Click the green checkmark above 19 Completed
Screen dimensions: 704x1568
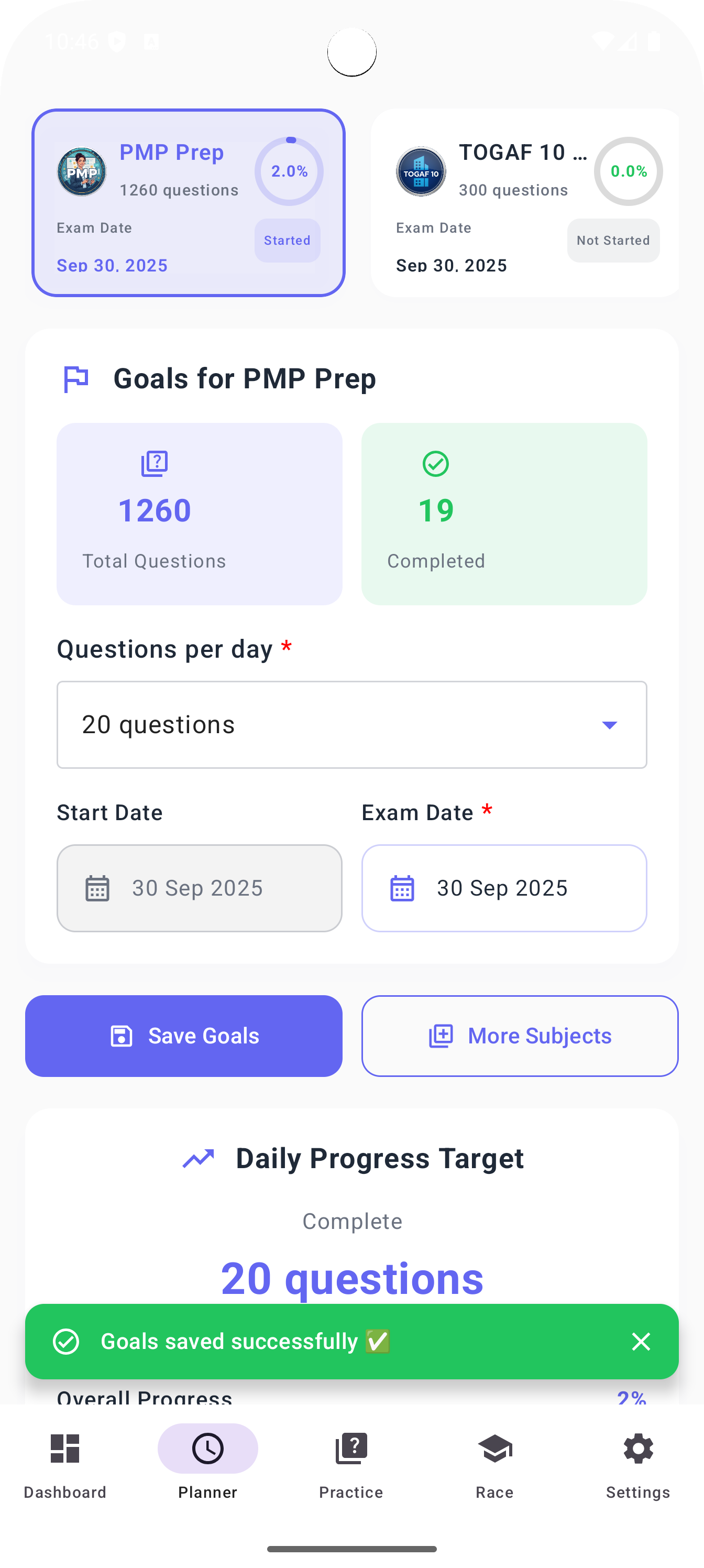pos(435,464)
